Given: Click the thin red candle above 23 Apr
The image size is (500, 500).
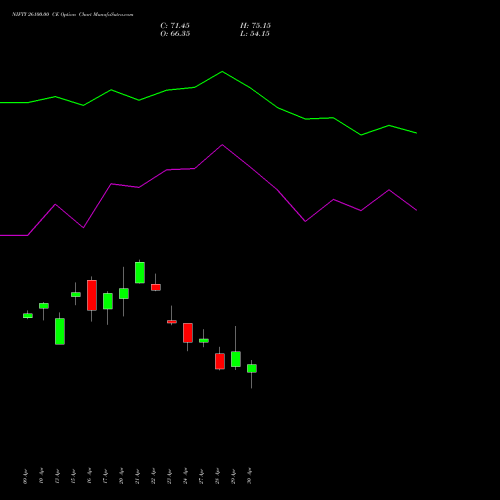Looking at the screenshot, I should point(172,322).
